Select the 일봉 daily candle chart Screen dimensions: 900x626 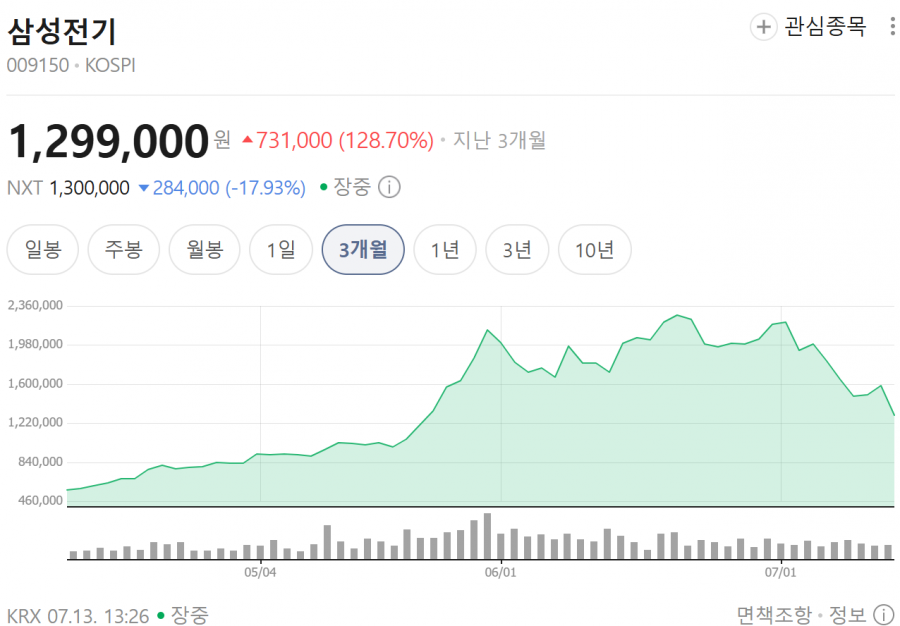pos(42,250)
